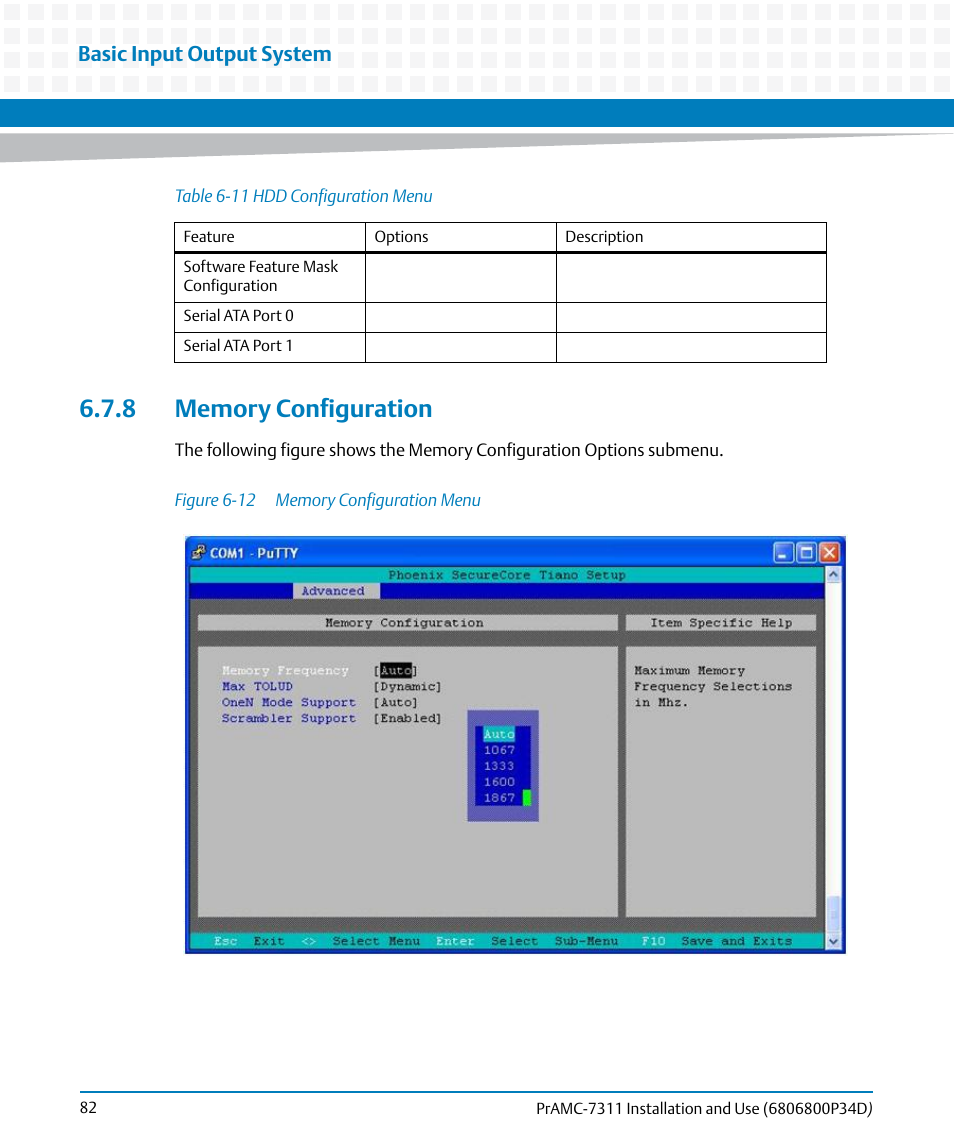The image size is (954, 1145).
Task: Click Esc Exit in the bottom bar
Action: click(x=249, y=941)
